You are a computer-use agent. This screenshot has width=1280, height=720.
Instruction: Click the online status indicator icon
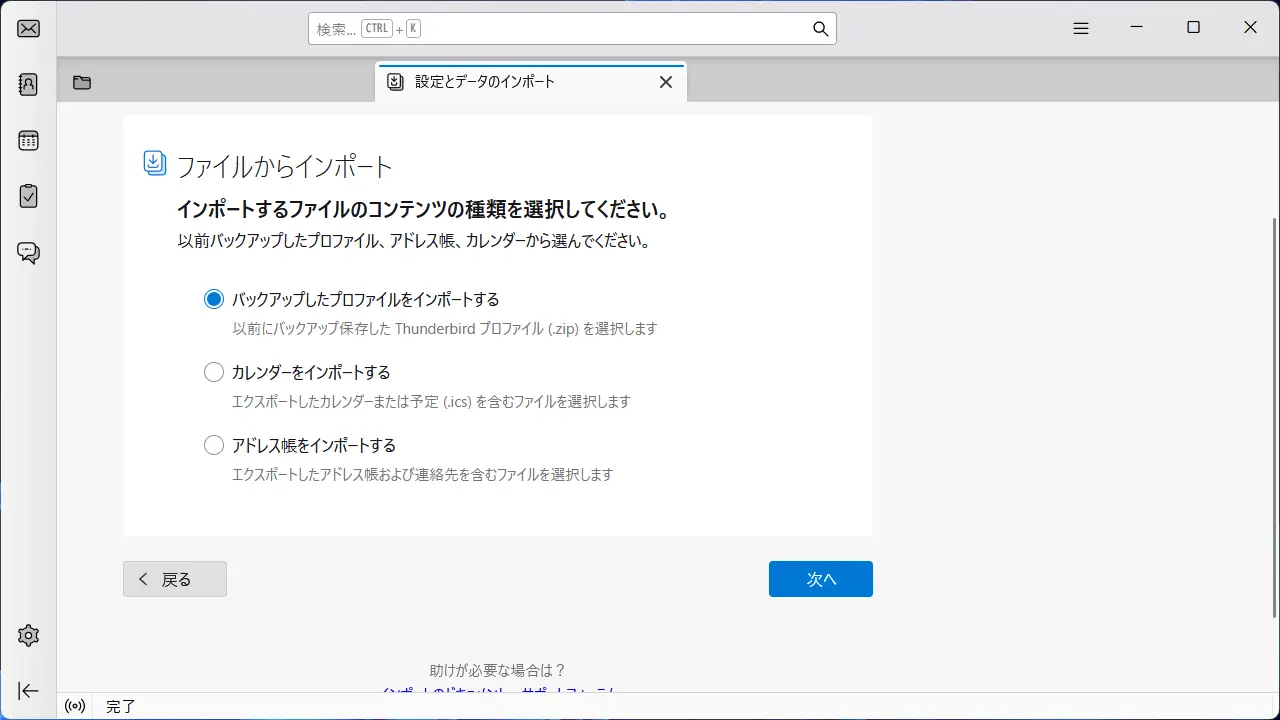point(75,706)
